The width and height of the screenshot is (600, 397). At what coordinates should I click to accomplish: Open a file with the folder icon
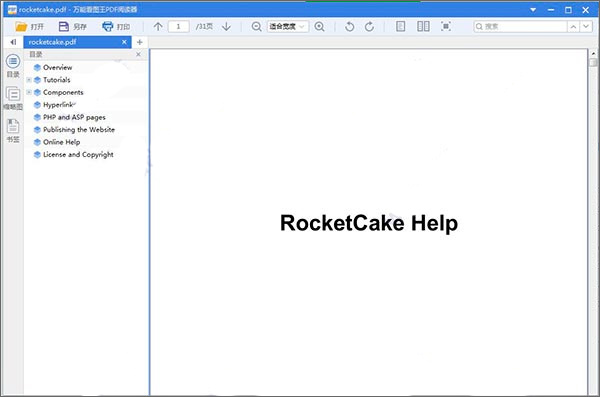(x=21, y=26)
